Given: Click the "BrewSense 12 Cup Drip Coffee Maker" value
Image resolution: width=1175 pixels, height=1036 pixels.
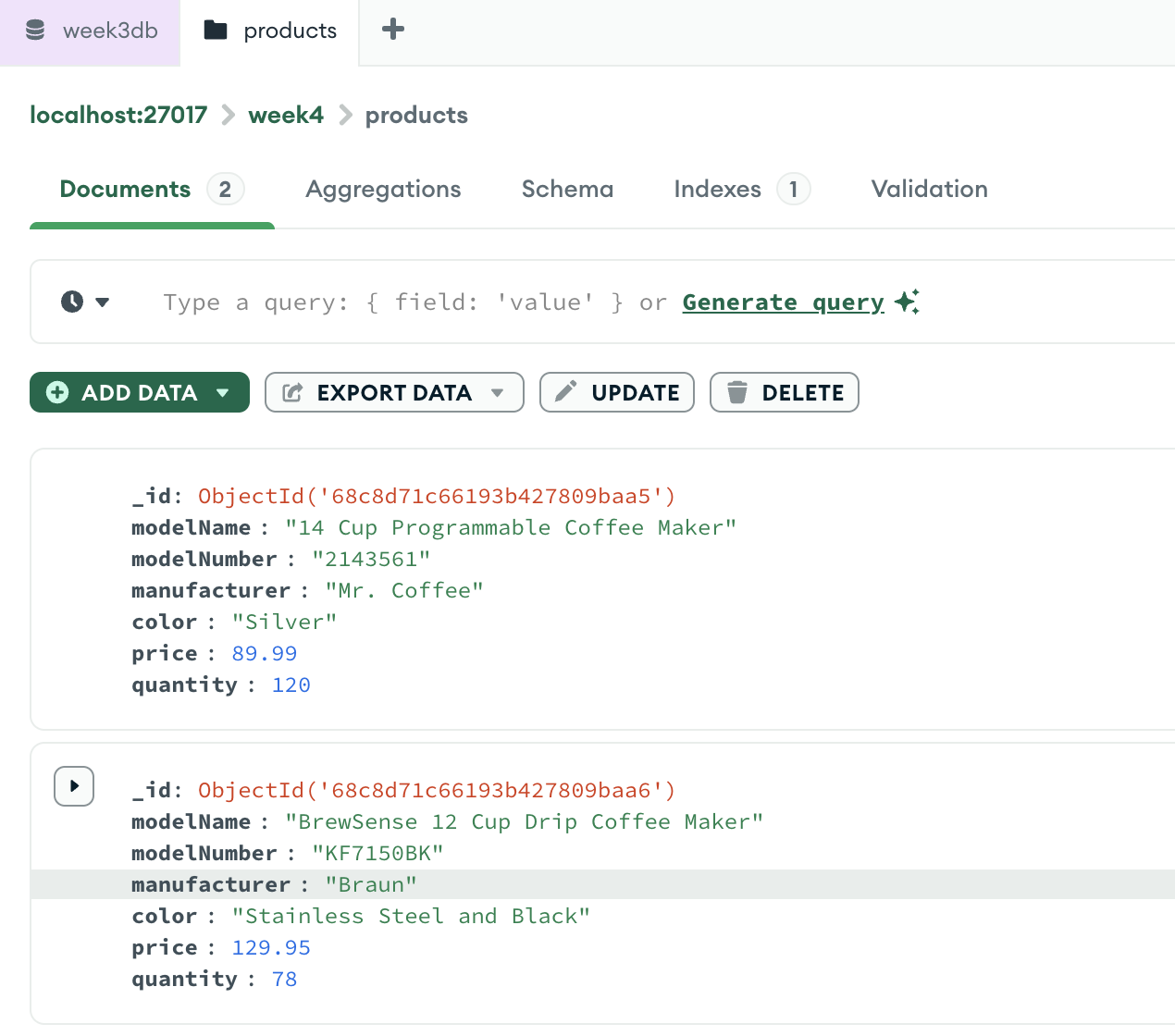Looking at the screenshot, I should point(525,821).
